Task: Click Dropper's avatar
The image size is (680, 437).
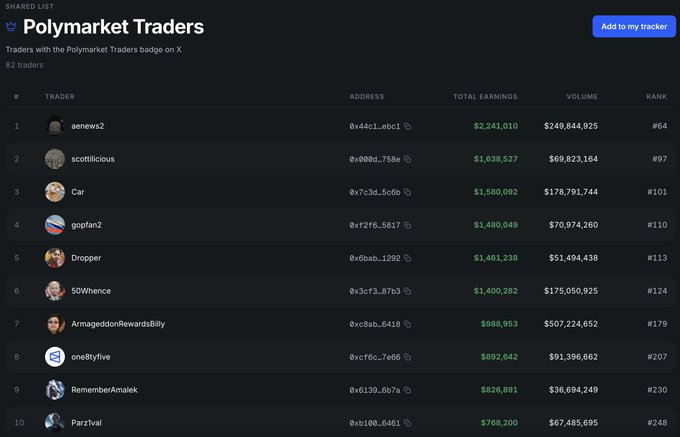Action: pyautogui.click(x=55, y=258)
